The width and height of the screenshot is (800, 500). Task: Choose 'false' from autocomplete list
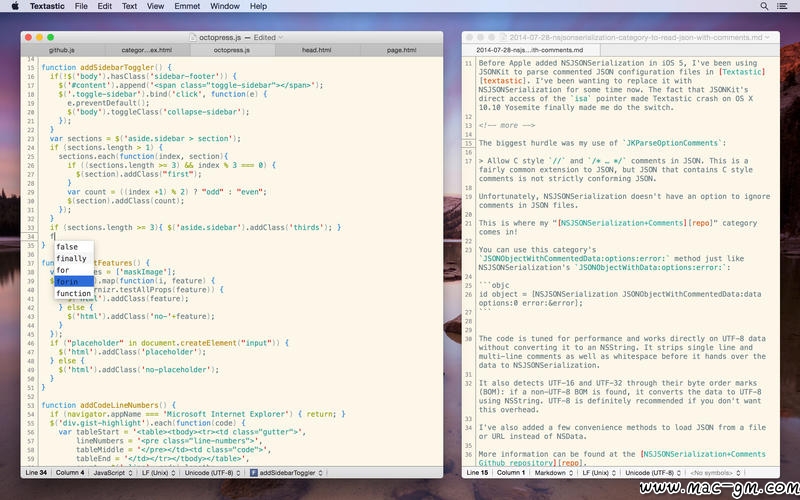click(74, 247)
